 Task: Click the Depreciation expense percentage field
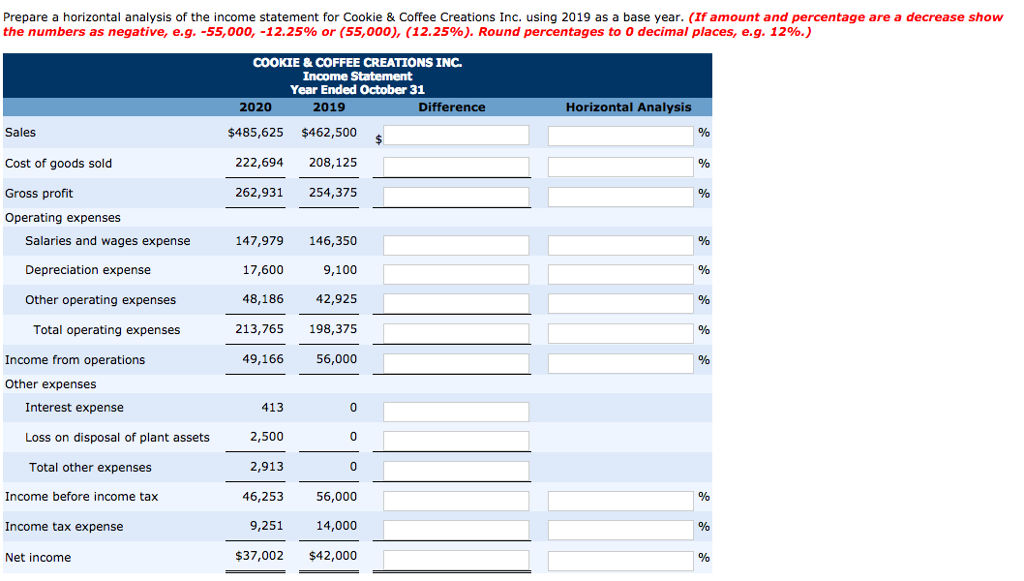pyautogui.click(x=620, y=274)
